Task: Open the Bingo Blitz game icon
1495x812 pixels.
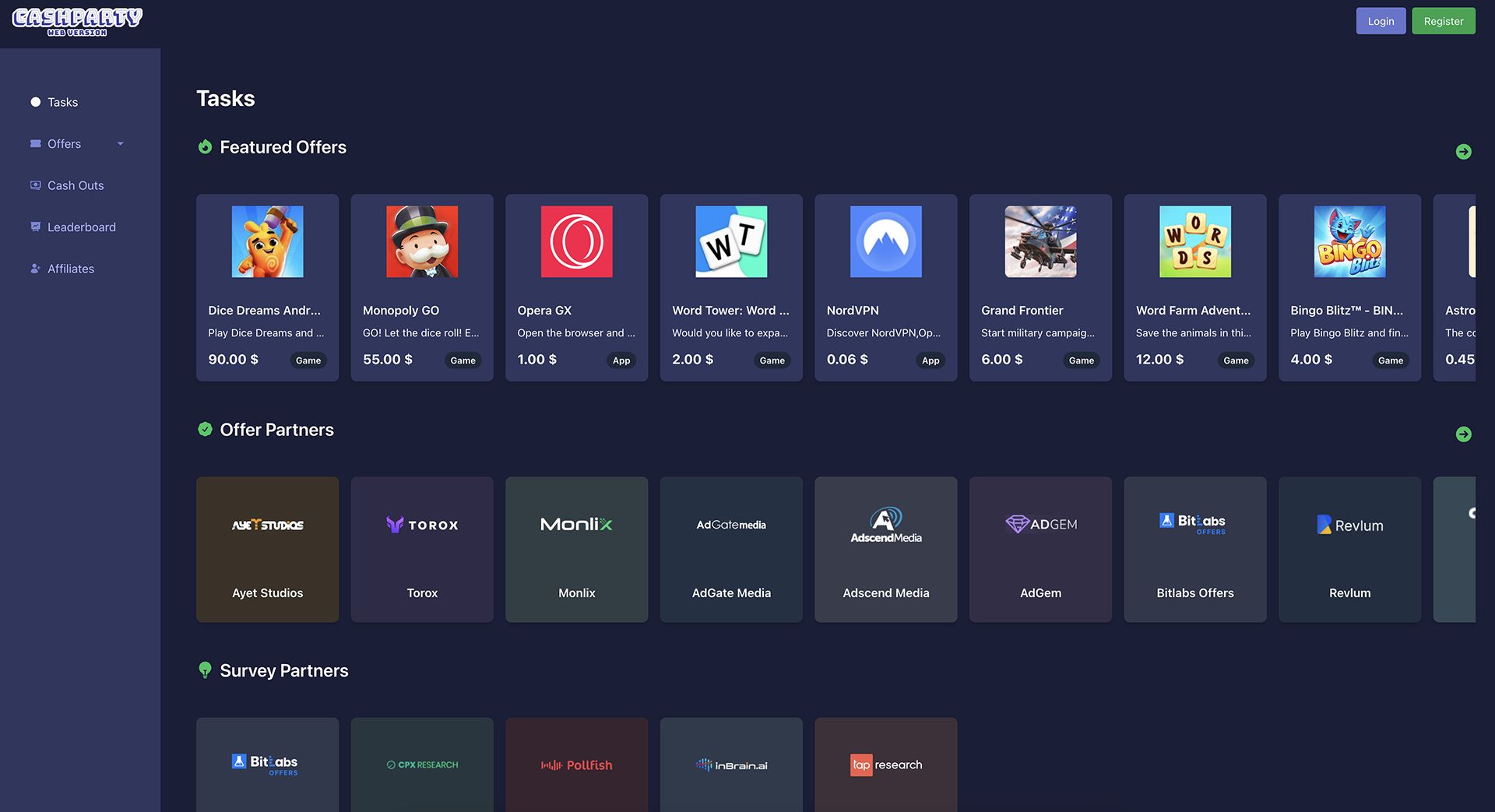Action: coord(1349,241)
